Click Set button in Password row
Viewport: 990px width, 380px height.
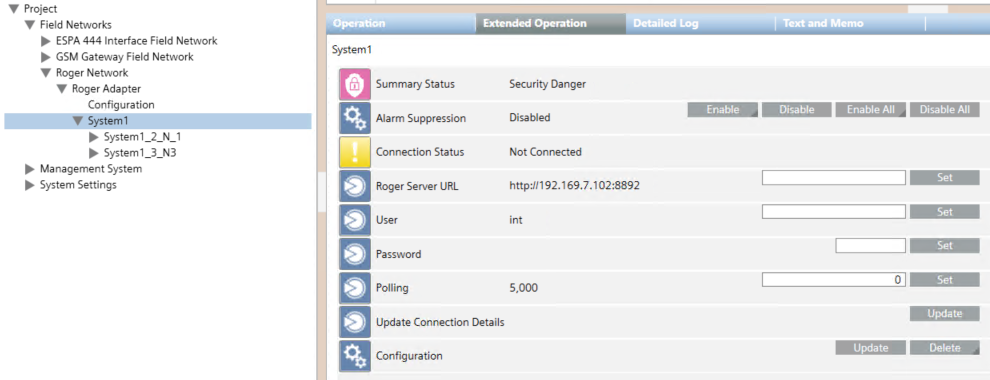click(x=945, y=246)
